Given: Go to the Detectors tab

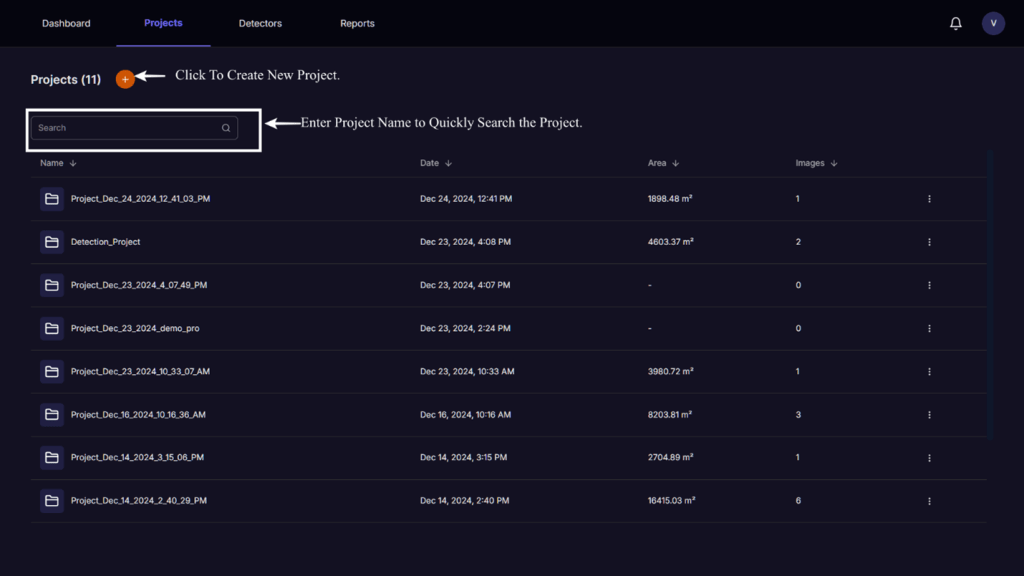Looking at the screenshot, I should coord(260,24).
